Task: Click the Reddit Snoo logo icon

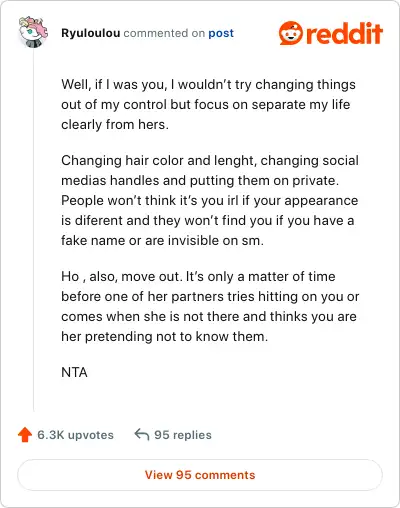Action: point(291,33)
